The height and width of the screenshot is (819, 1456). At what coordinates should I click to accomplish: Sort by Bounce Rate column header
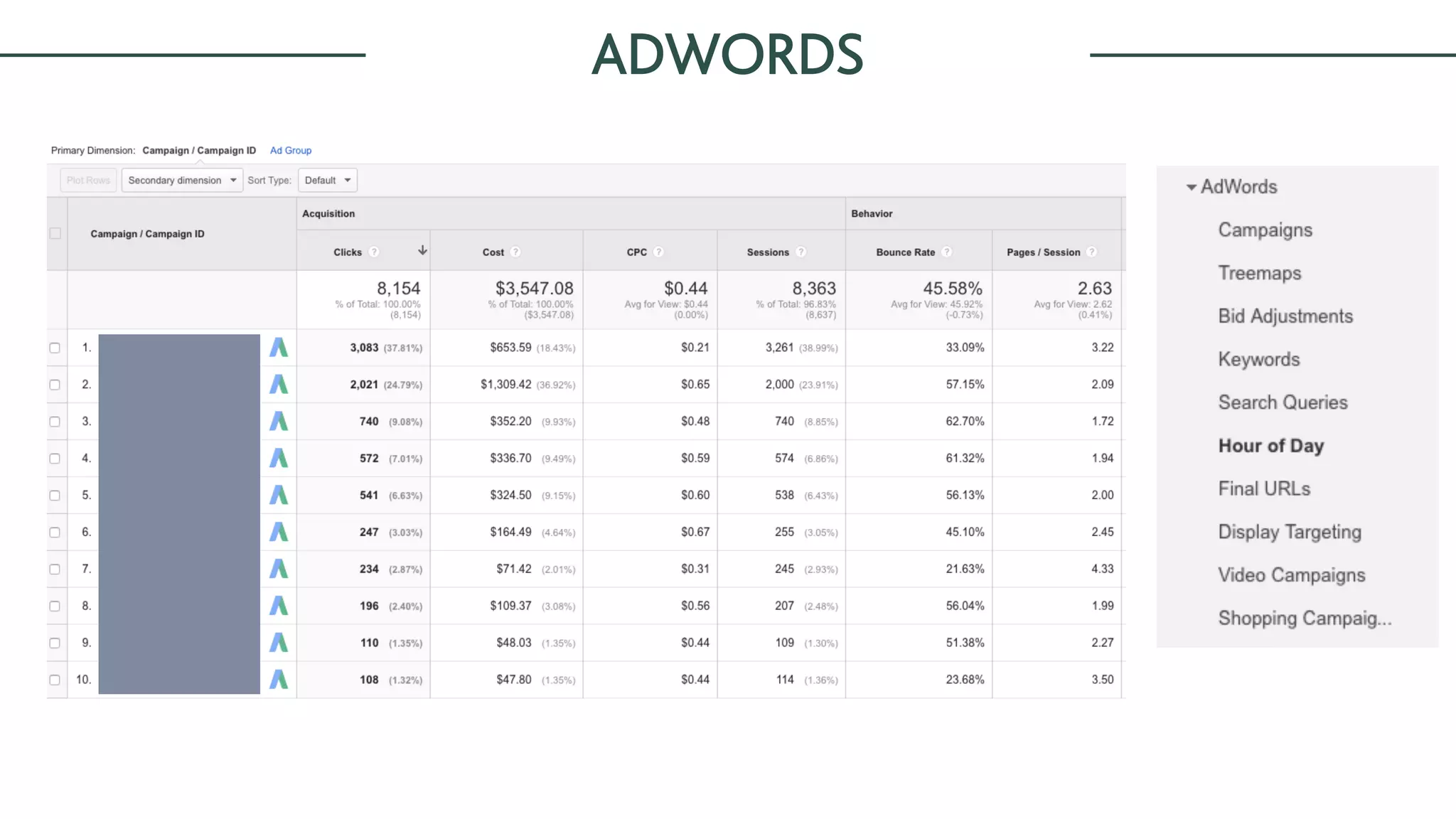coord(905,252)
